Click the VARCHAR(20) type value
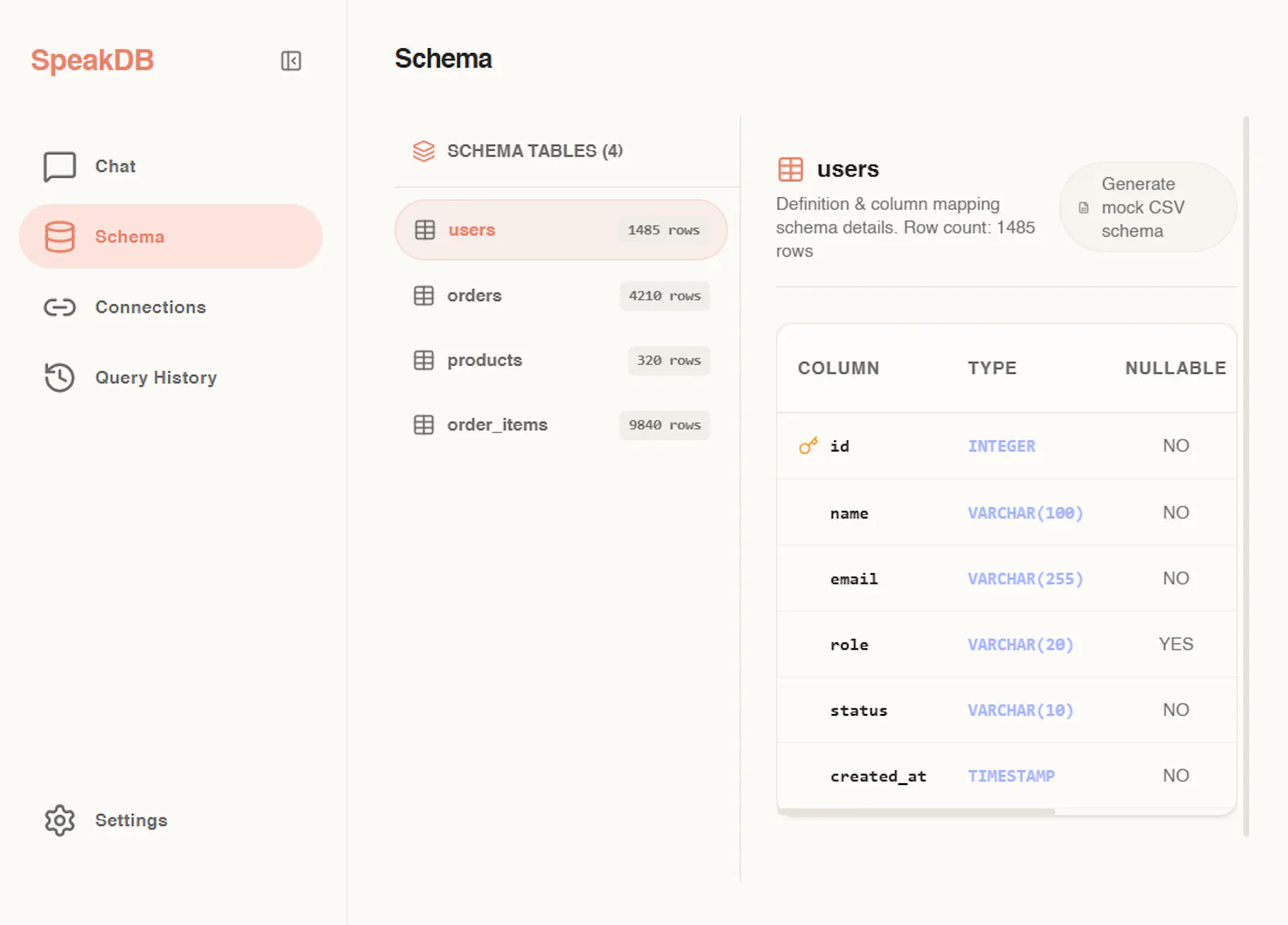The image size is (1288, 925). pos(1021,645)
